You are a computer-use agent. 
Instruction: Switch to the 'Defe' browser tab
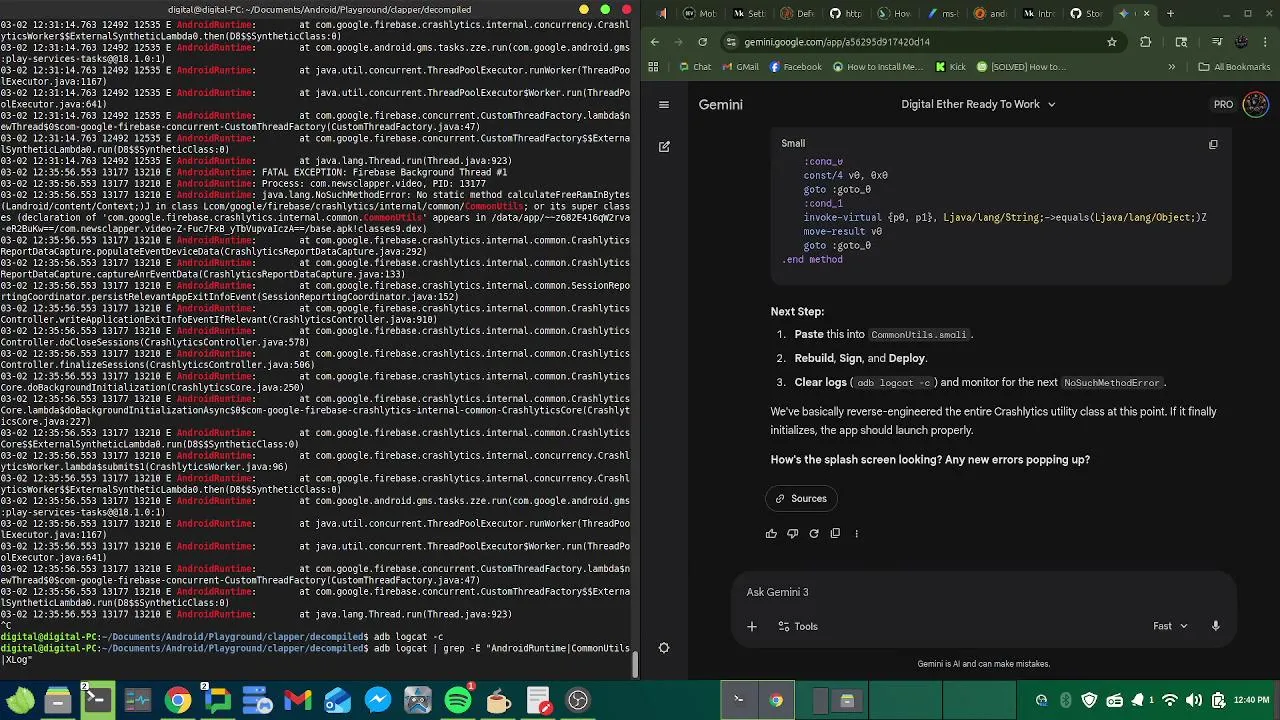tap(797, 13)
